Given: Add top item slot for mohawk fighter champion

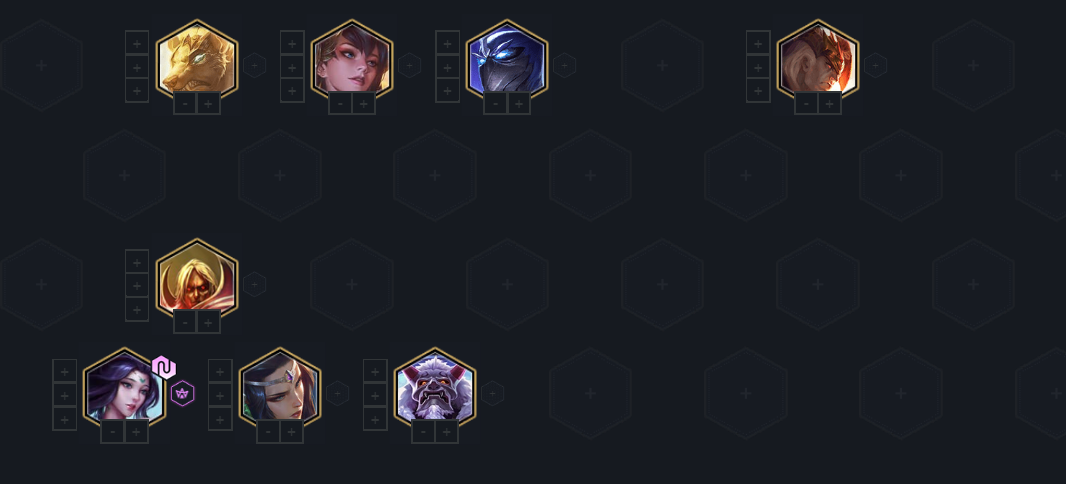Looking at the screenshot, I should (x=758, y=43).
